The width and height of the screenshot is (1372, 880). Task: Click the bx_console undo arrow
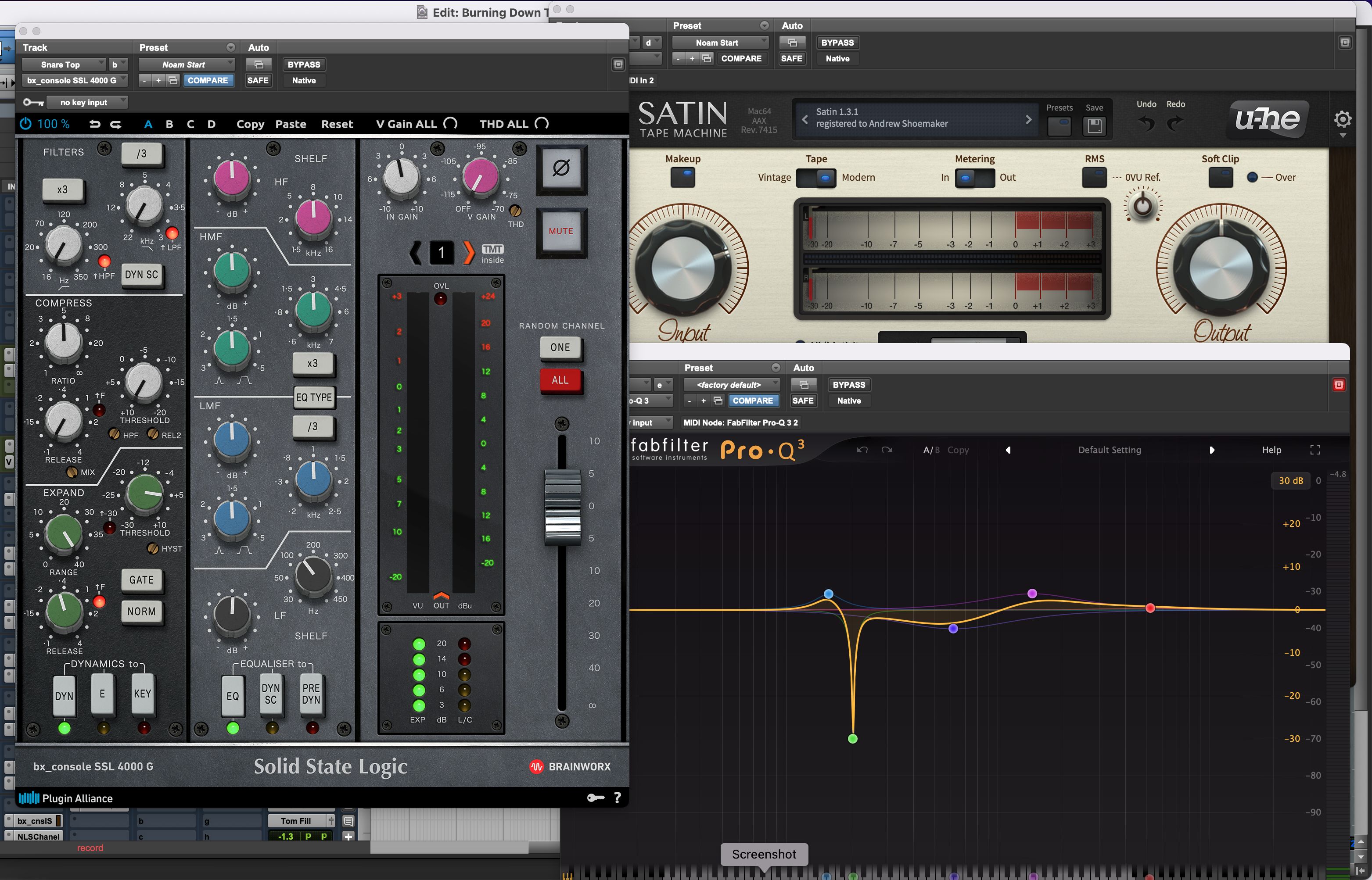[95, 124]
